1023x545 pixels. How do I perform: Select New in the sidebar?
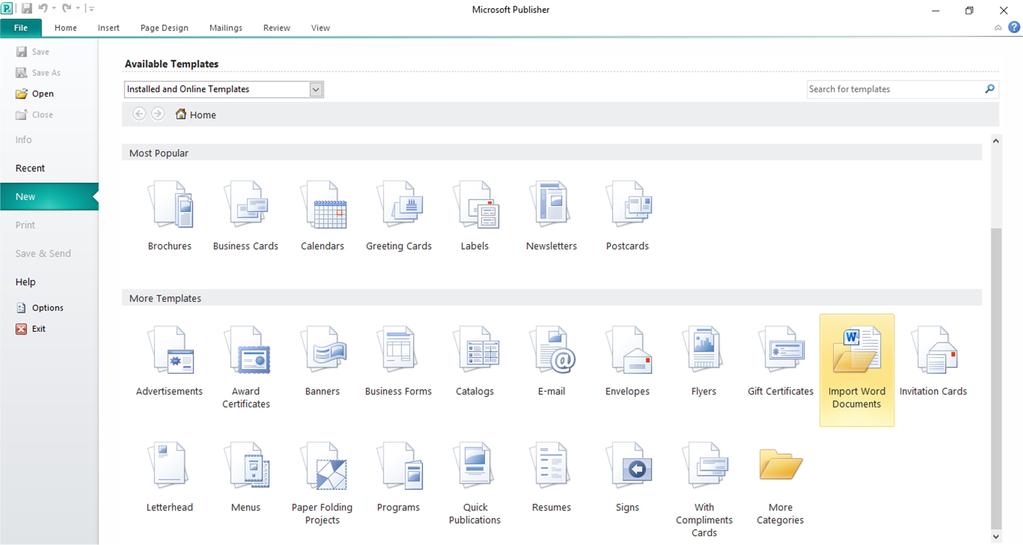coord(49,196)
